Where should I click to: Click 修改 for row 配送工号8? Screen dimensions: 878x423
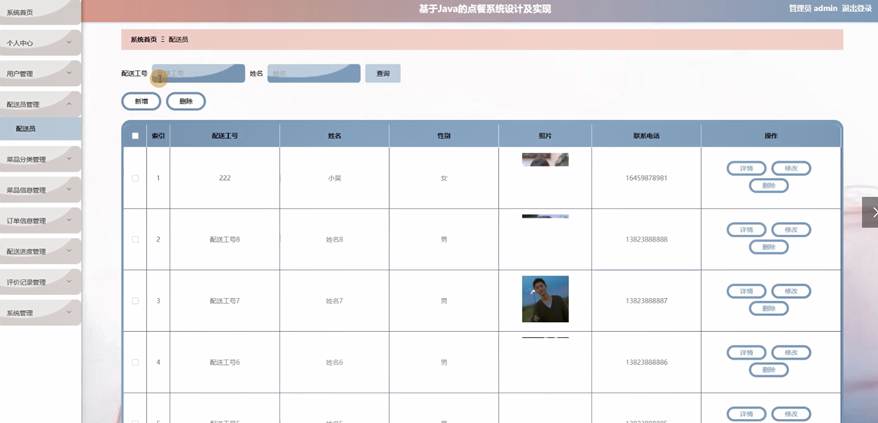point(791,230)
